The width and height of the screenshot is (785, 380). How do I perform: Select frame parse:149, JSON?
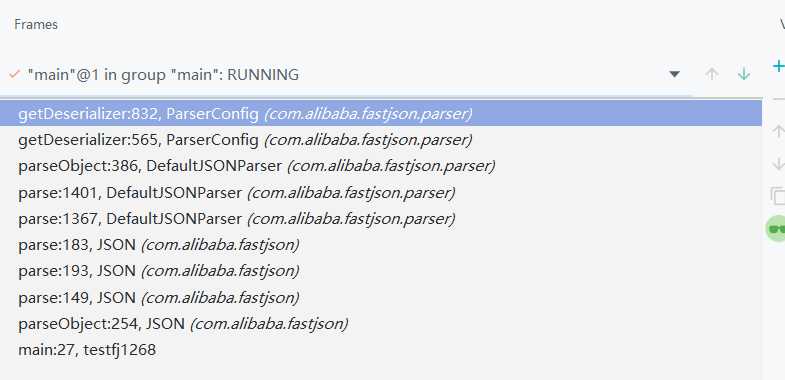click(381, 297)
